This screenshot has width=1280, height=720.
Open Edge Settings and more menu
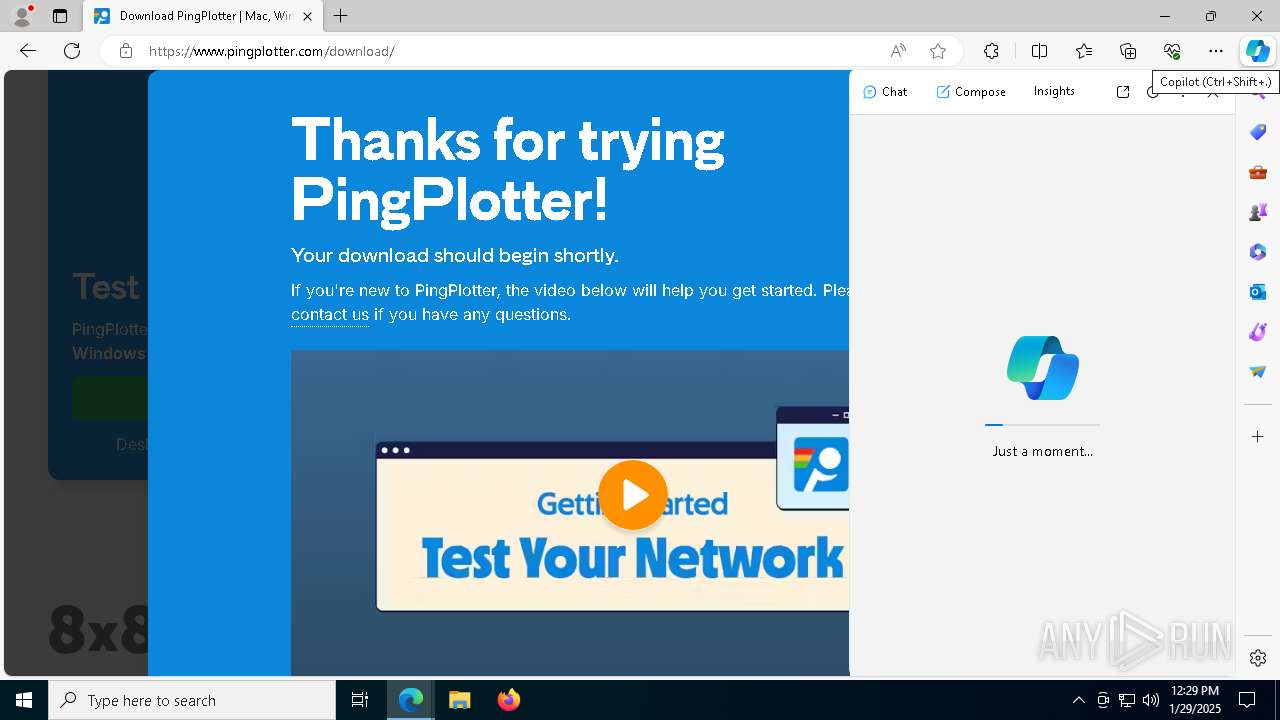[1216, 51]
